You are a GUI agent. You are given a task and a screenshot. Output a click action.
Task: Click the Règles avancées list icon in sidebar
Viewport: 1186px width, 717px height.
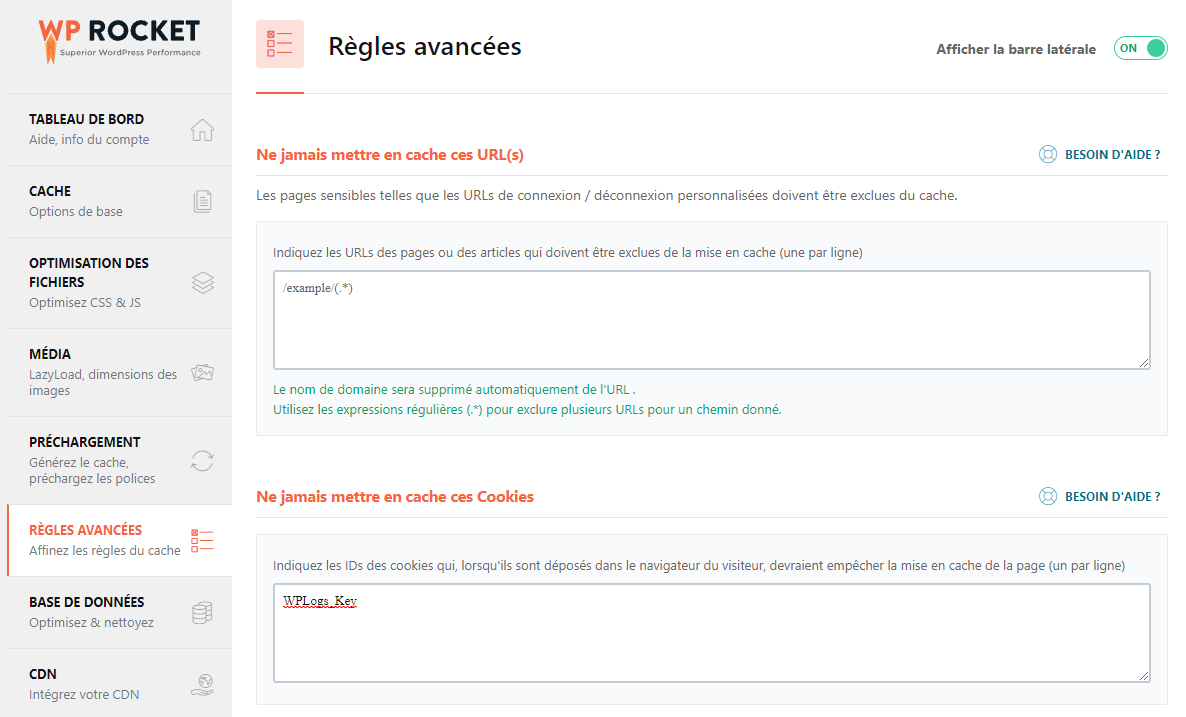(x=202, y=541)
